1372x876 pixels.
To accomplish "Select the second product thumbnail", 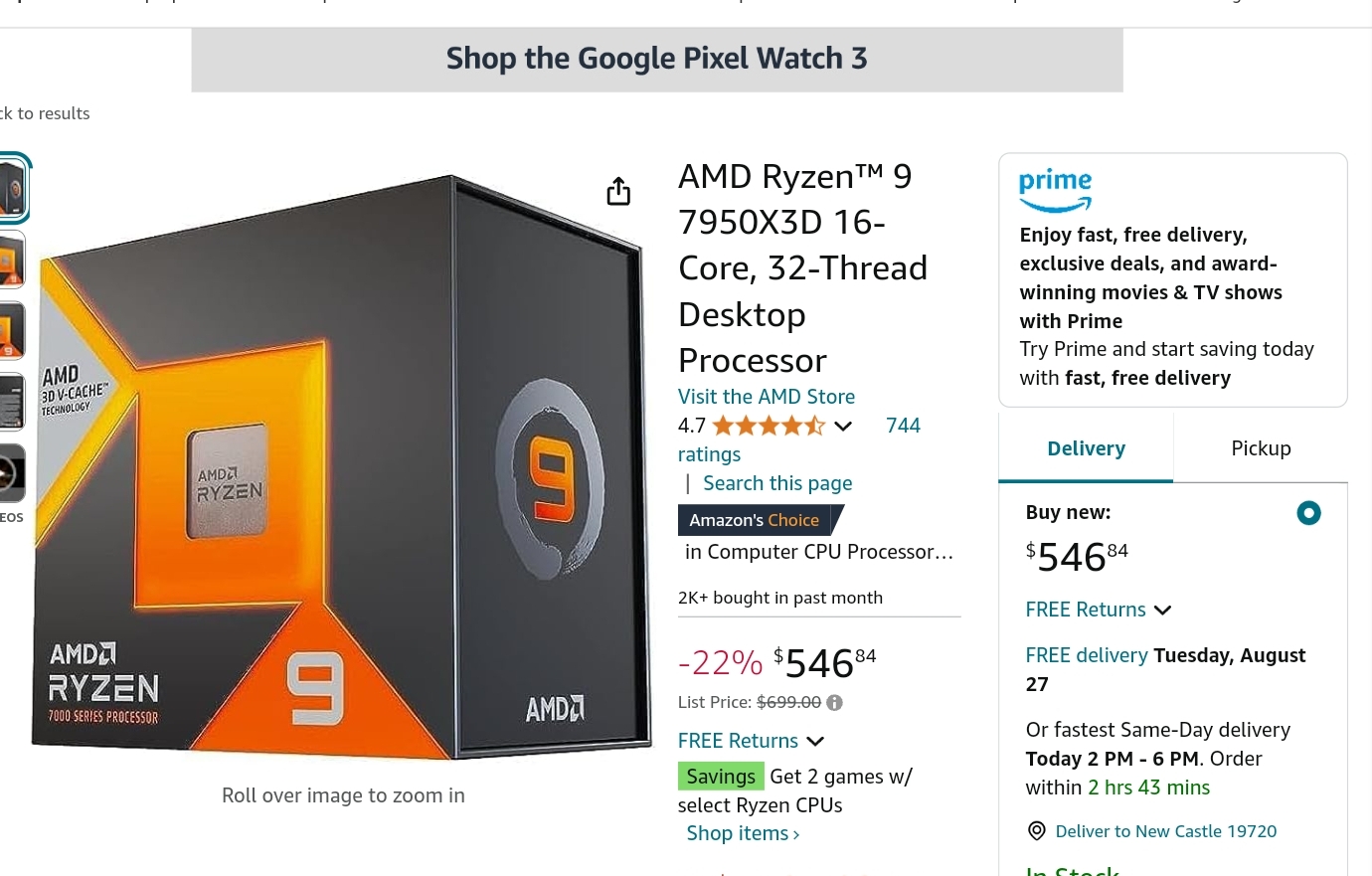I will 11,260.
